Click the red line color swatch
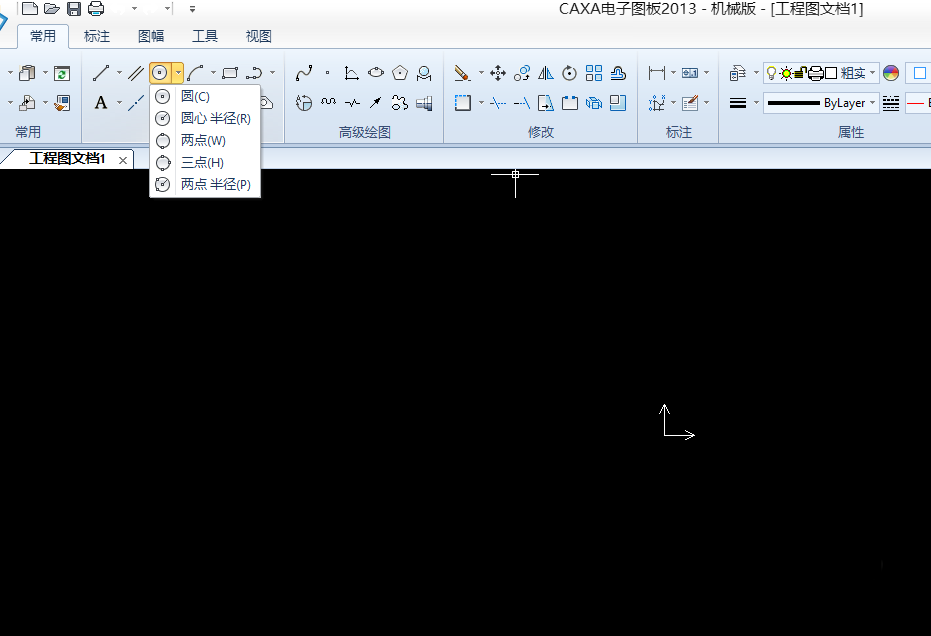This screenshot has width=931, height=636. (916, 103)
